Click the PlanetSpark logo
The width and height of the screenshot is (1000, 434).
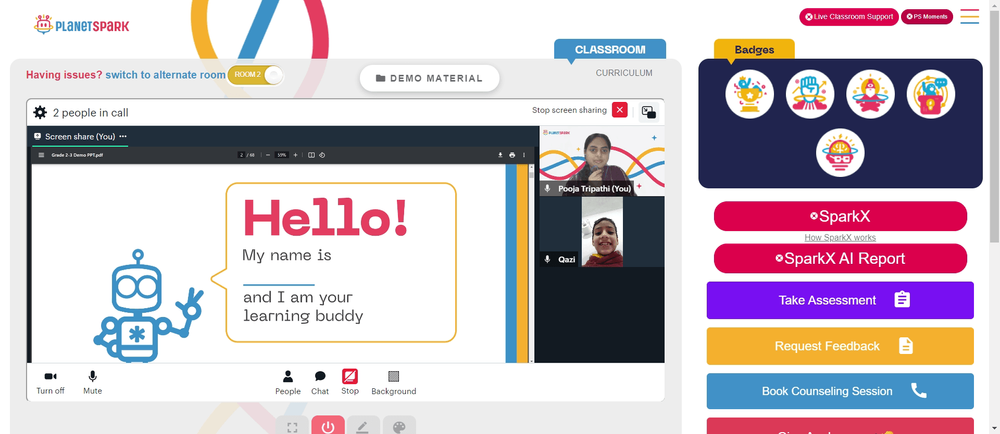click(81, 25)
